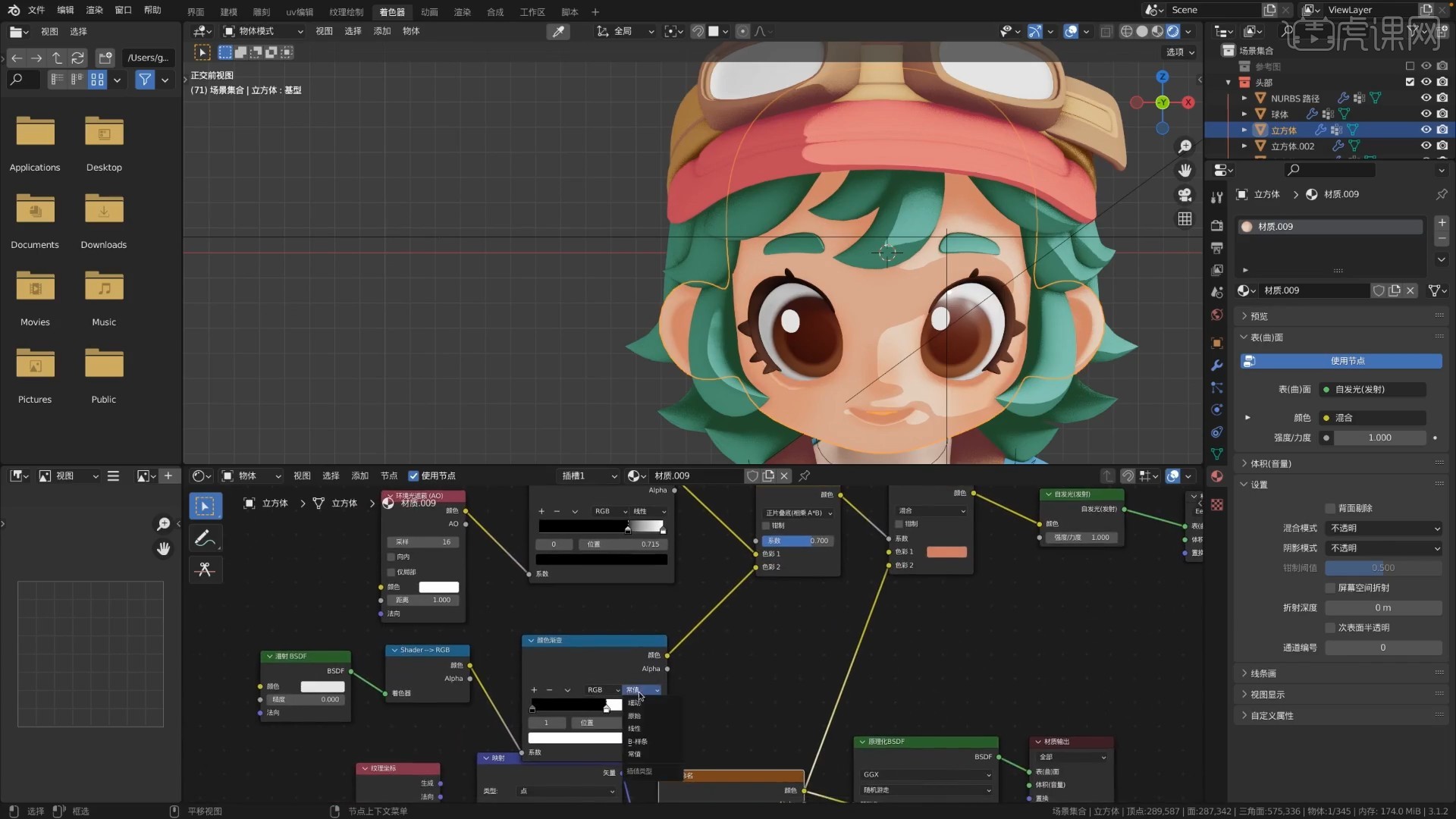This screenshot has width=1456, height=819.
Task: Switch to the 渲染 workspace tab
Action: click(462, 12)
